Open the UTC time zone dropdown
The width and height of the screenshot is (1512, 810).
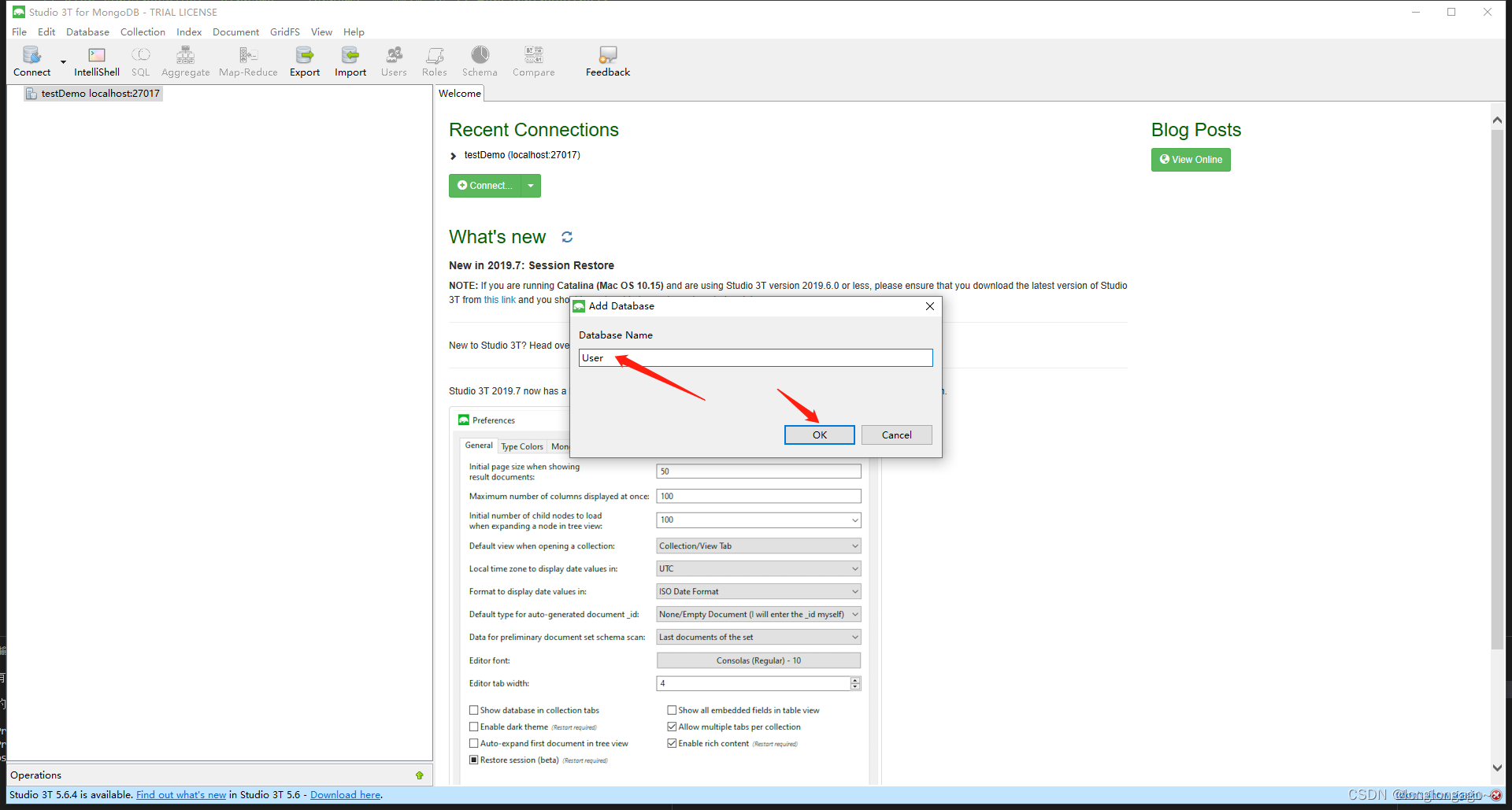[x=758, y=569]
